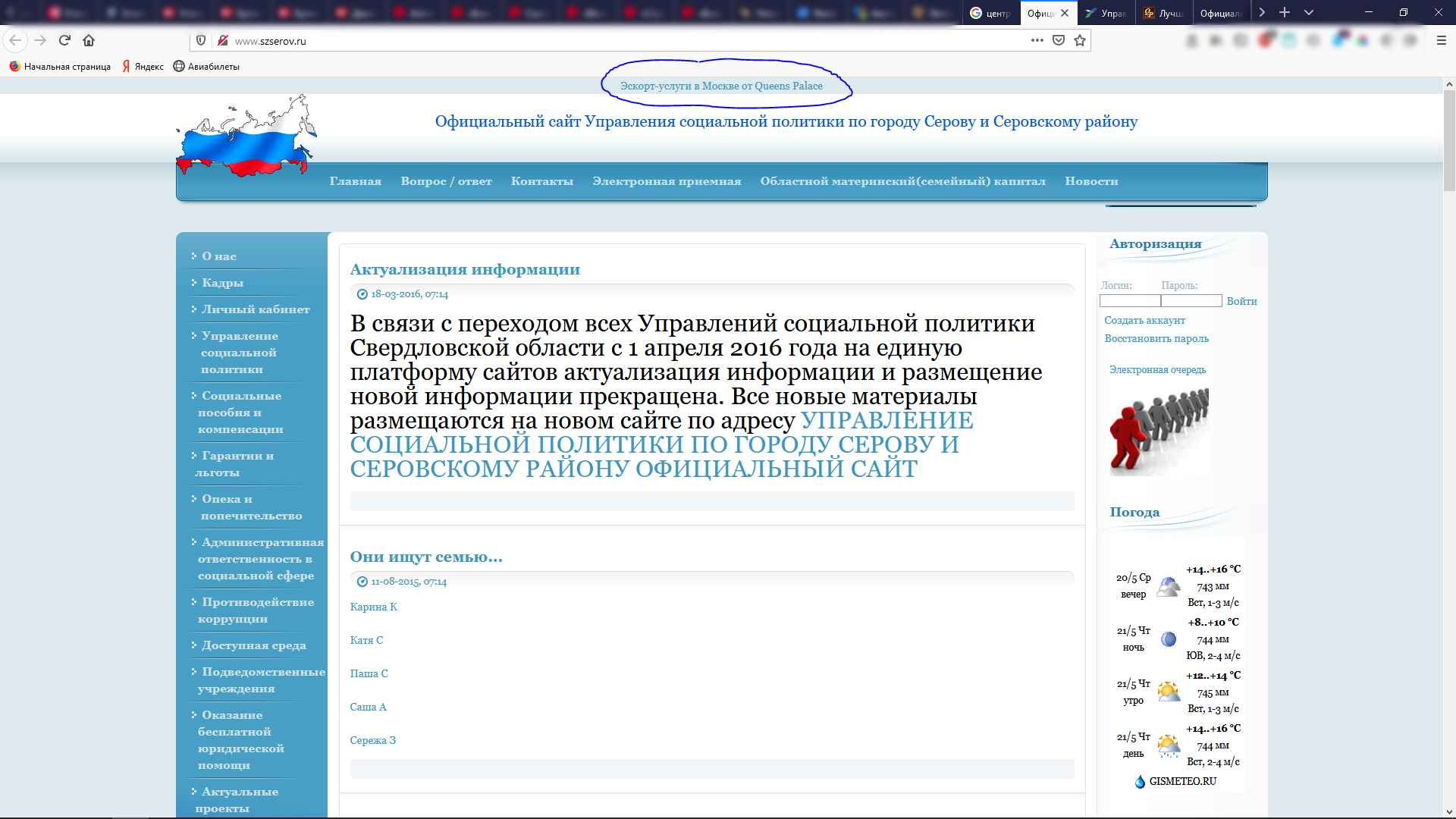Open the Контакты menu item

click(541, 181)
